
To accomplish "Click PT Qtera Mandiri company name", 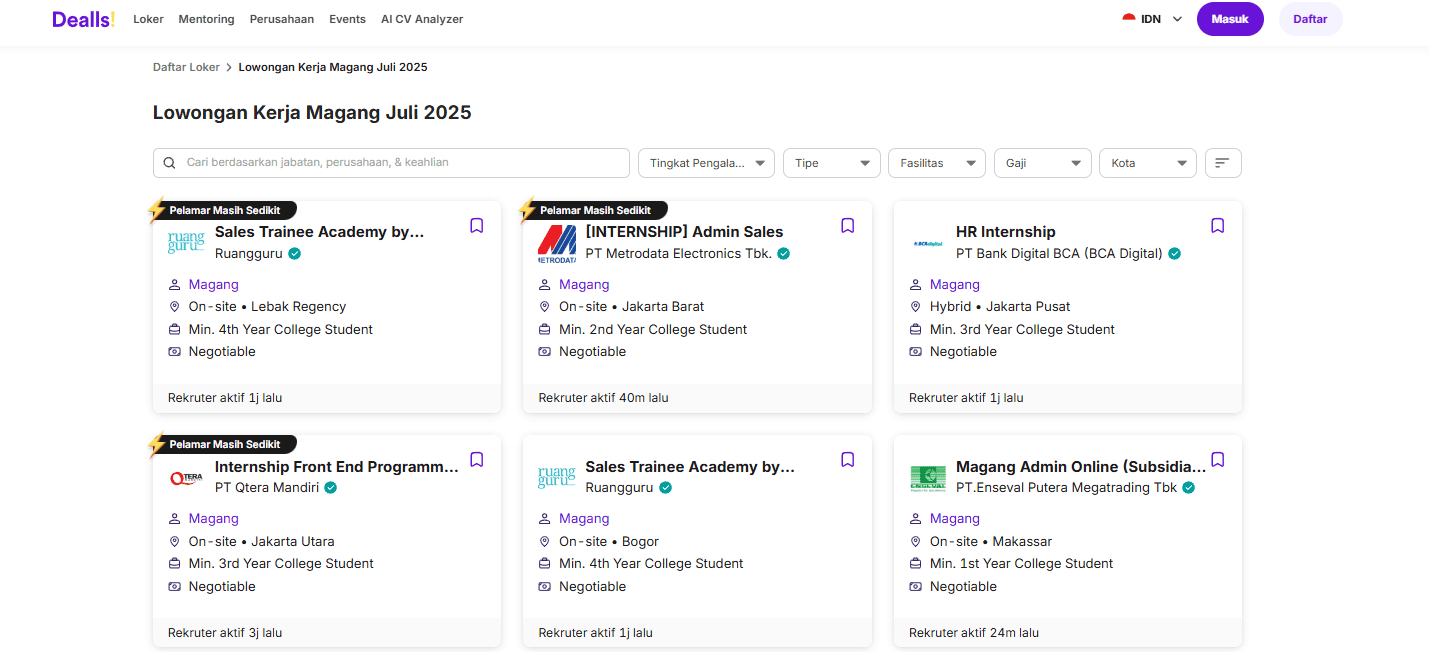I will click(x=267, y=488).
